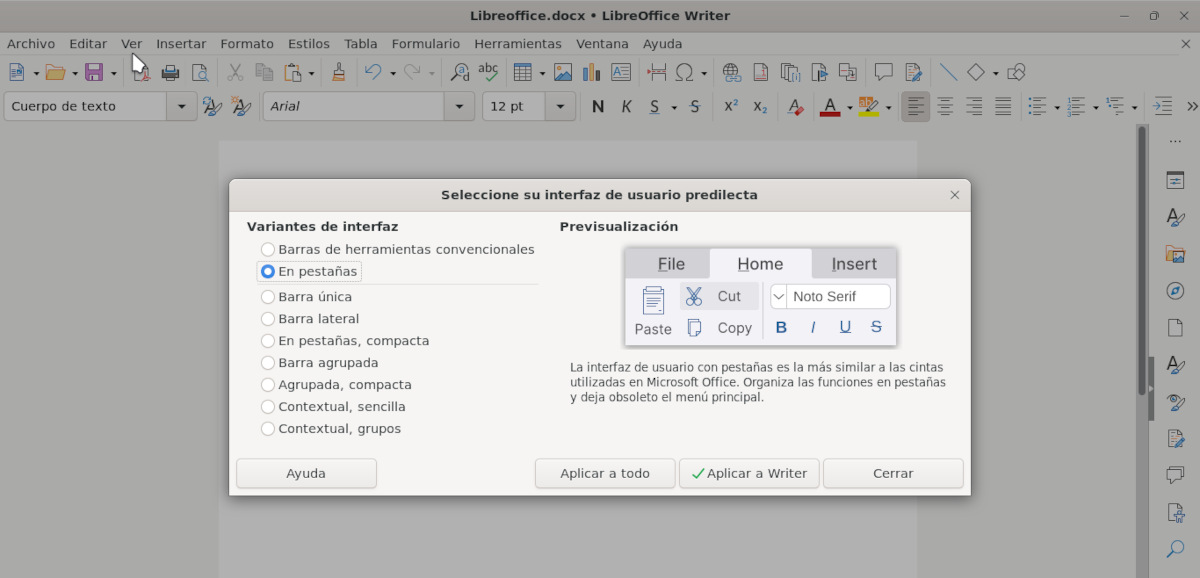The width and height of the screenshot is (1200, 578).
Task: Select the Insert Line tool
Action: pyautogui.click(x=948, y=72)
